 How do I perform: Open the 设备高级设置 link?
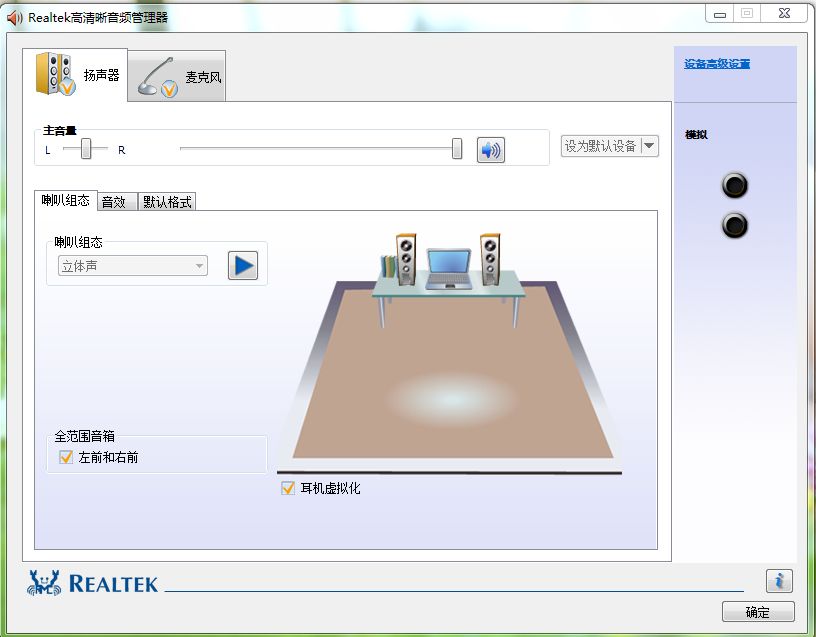[x=717, y=64]
